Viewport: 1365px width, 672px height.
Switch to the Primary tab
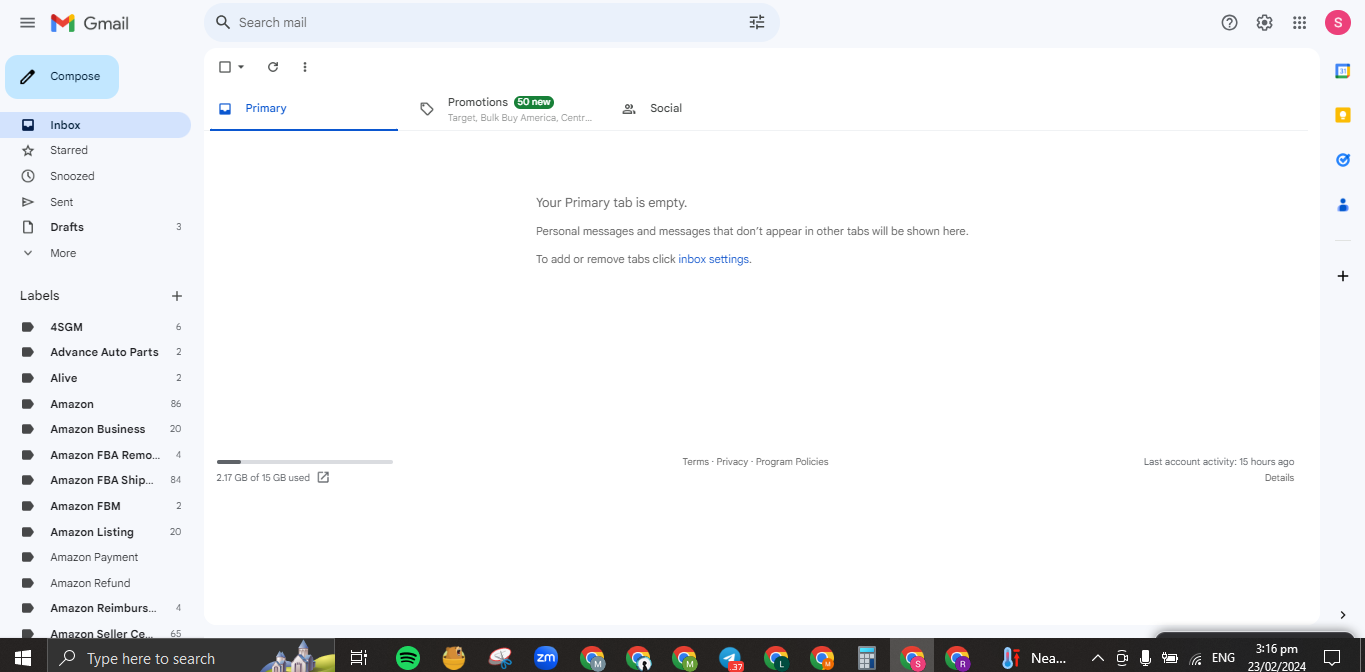pos(304,108)
